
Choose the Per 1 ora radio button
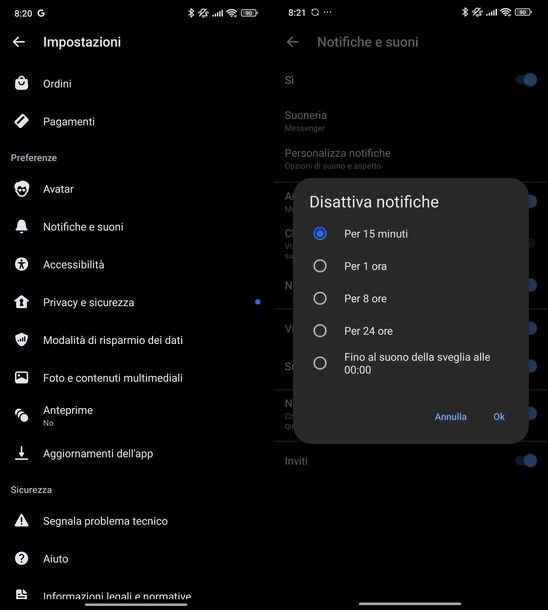tap(320, 266)
